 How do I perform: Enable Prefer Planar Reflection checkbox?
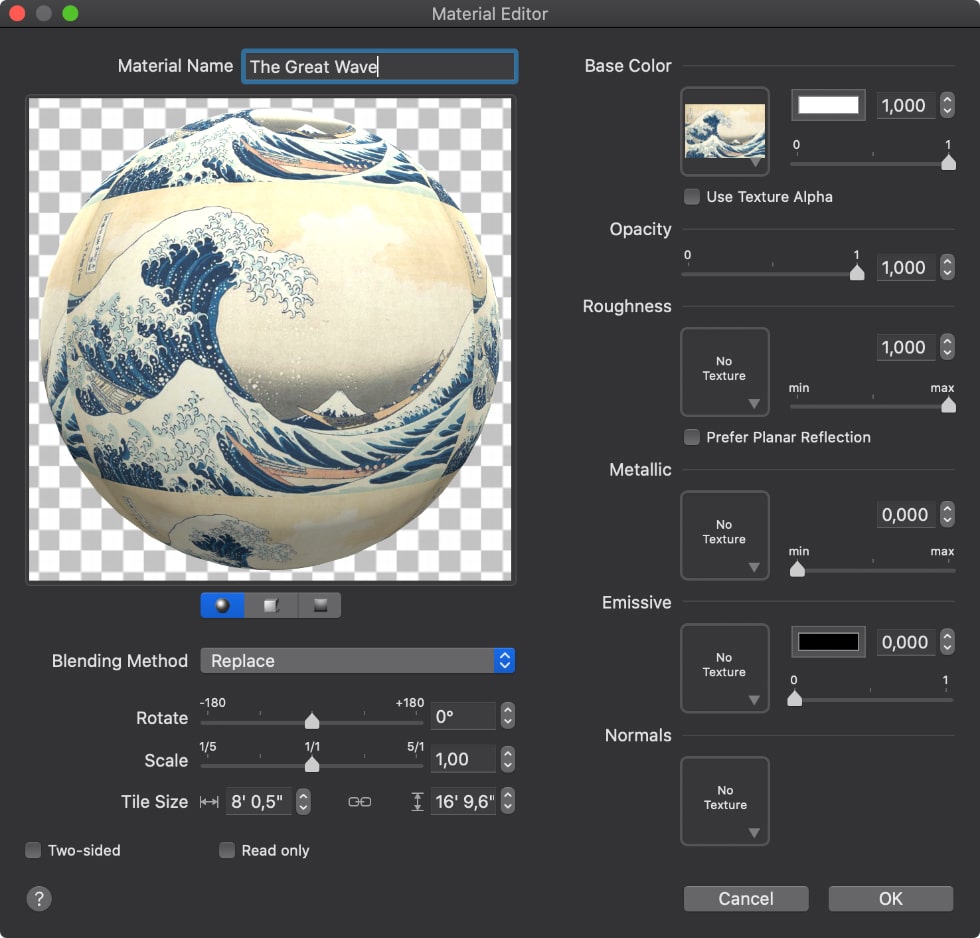[691, 437]
